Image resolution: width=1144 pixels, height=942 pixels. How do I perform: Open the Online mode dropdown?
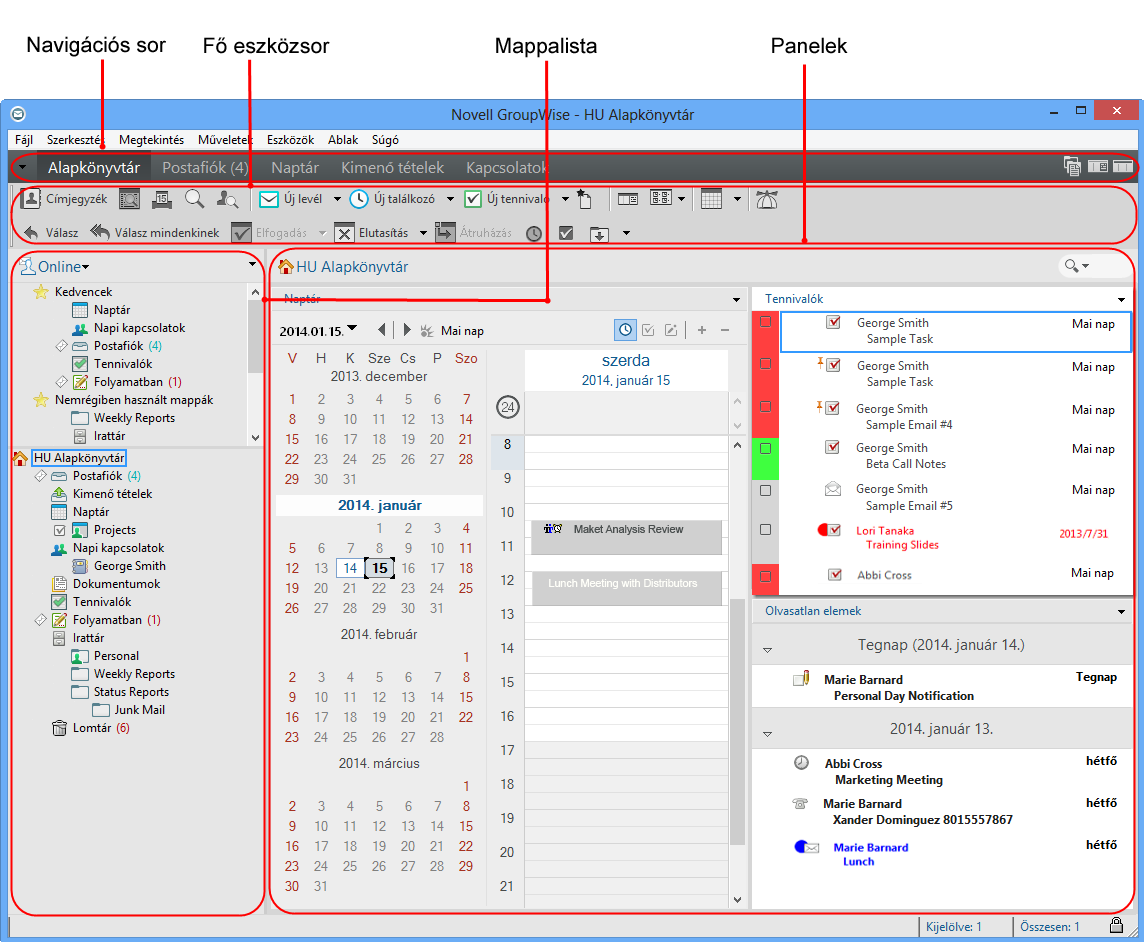(55, 266)
